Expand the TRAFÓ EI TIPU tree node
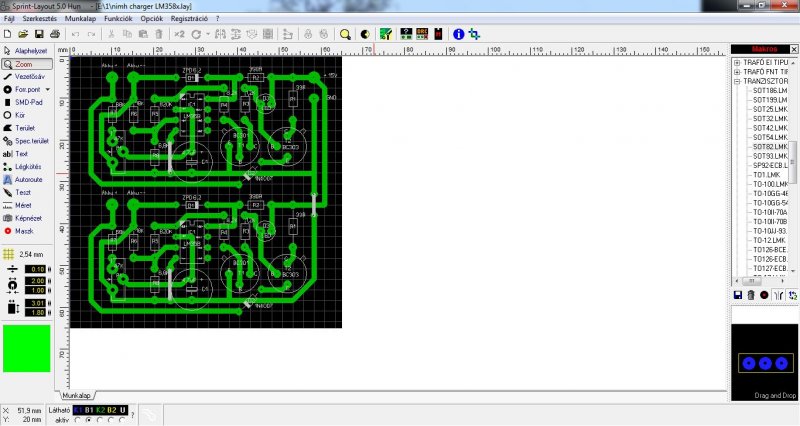 pos(737,62)
